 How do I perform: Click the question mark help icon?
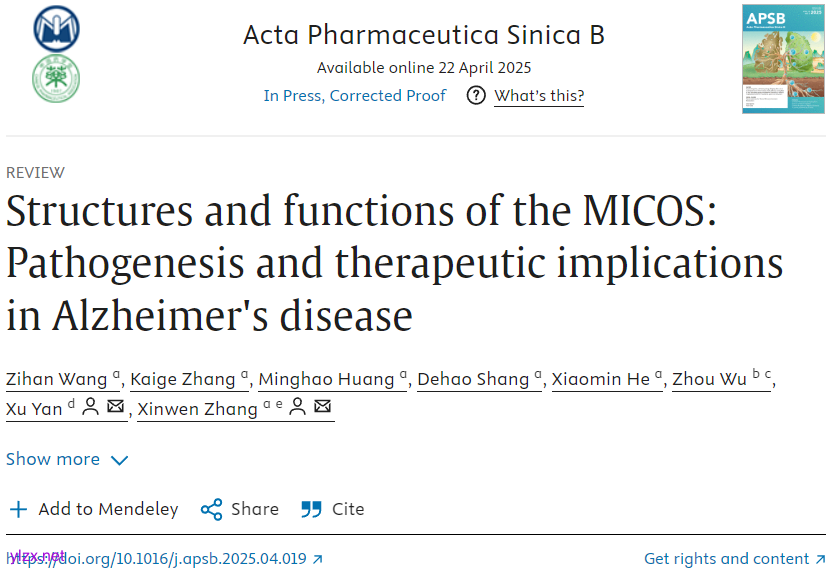[476, 96]
